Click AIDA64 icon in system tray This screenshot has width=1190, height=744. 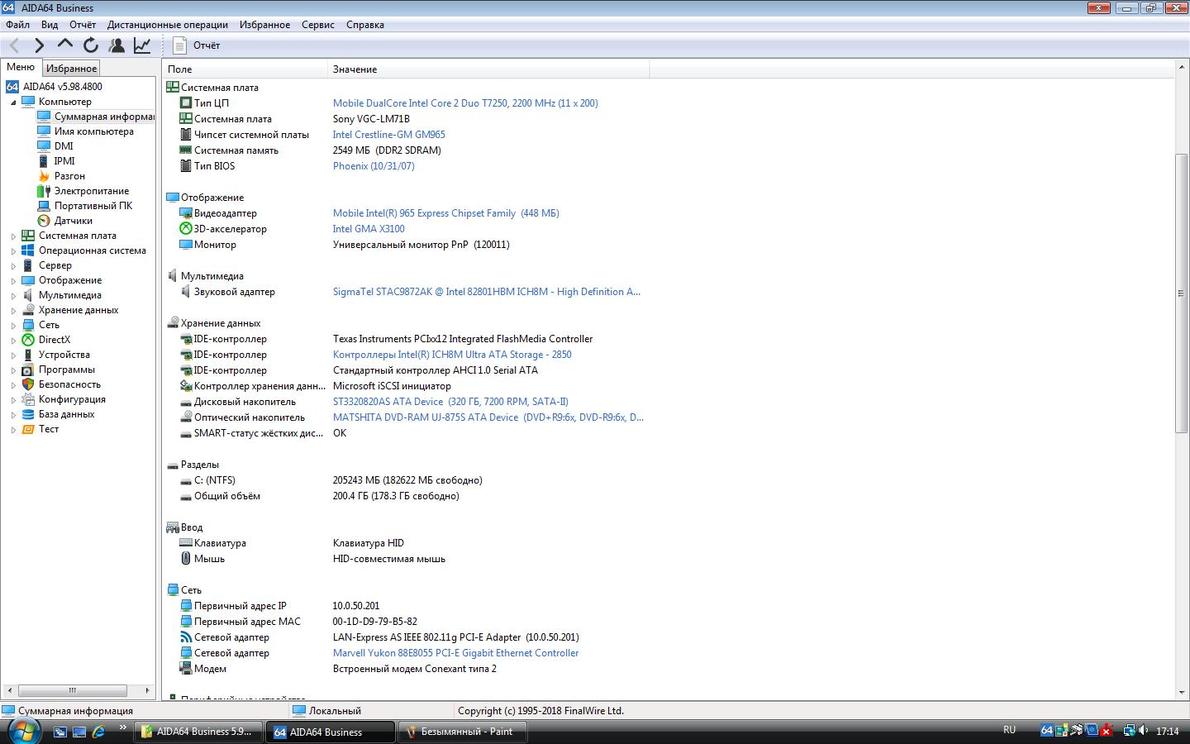[x=1047, y=730]
